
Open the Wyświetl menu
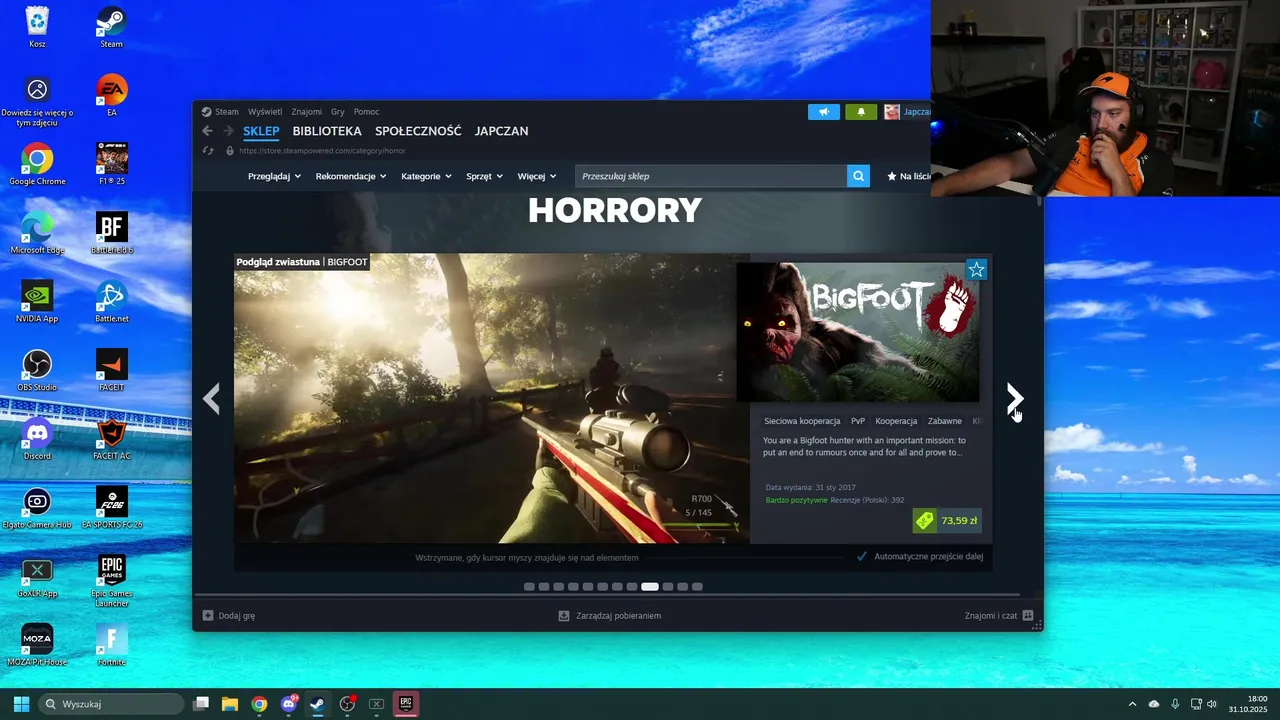coord(265,112)
